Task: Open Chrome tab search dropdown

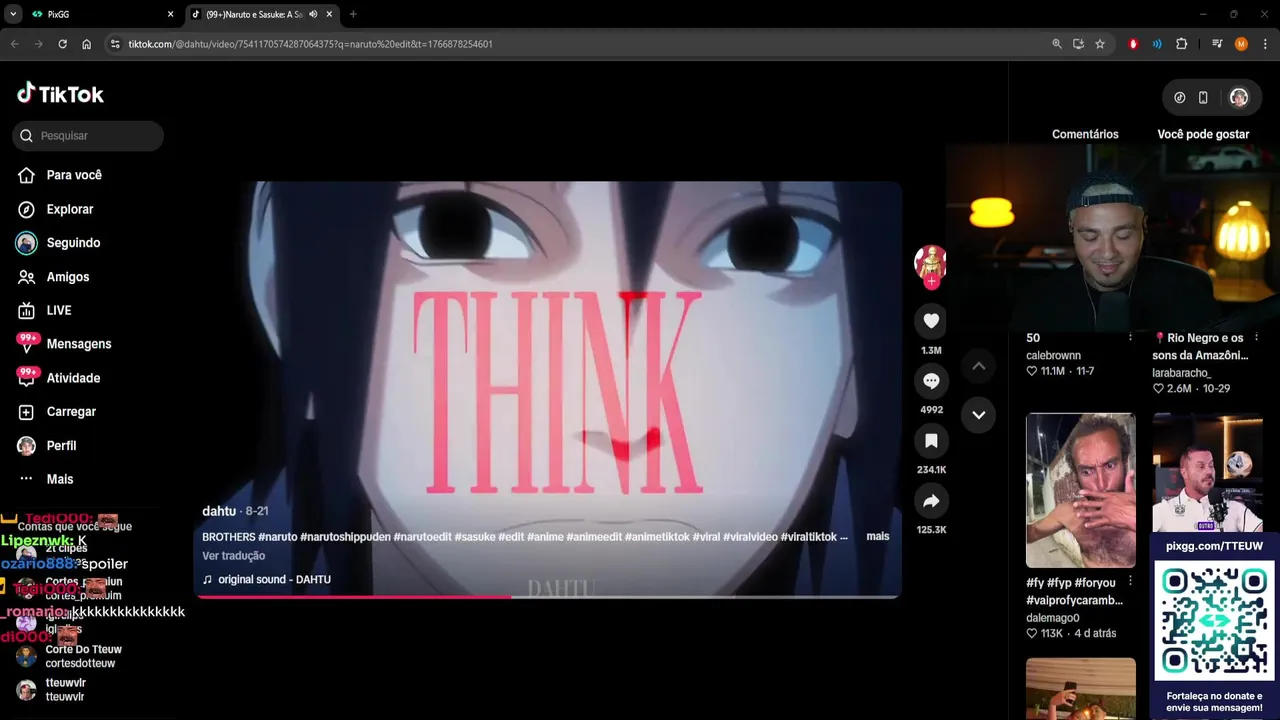Action: (x=13, y=14)
